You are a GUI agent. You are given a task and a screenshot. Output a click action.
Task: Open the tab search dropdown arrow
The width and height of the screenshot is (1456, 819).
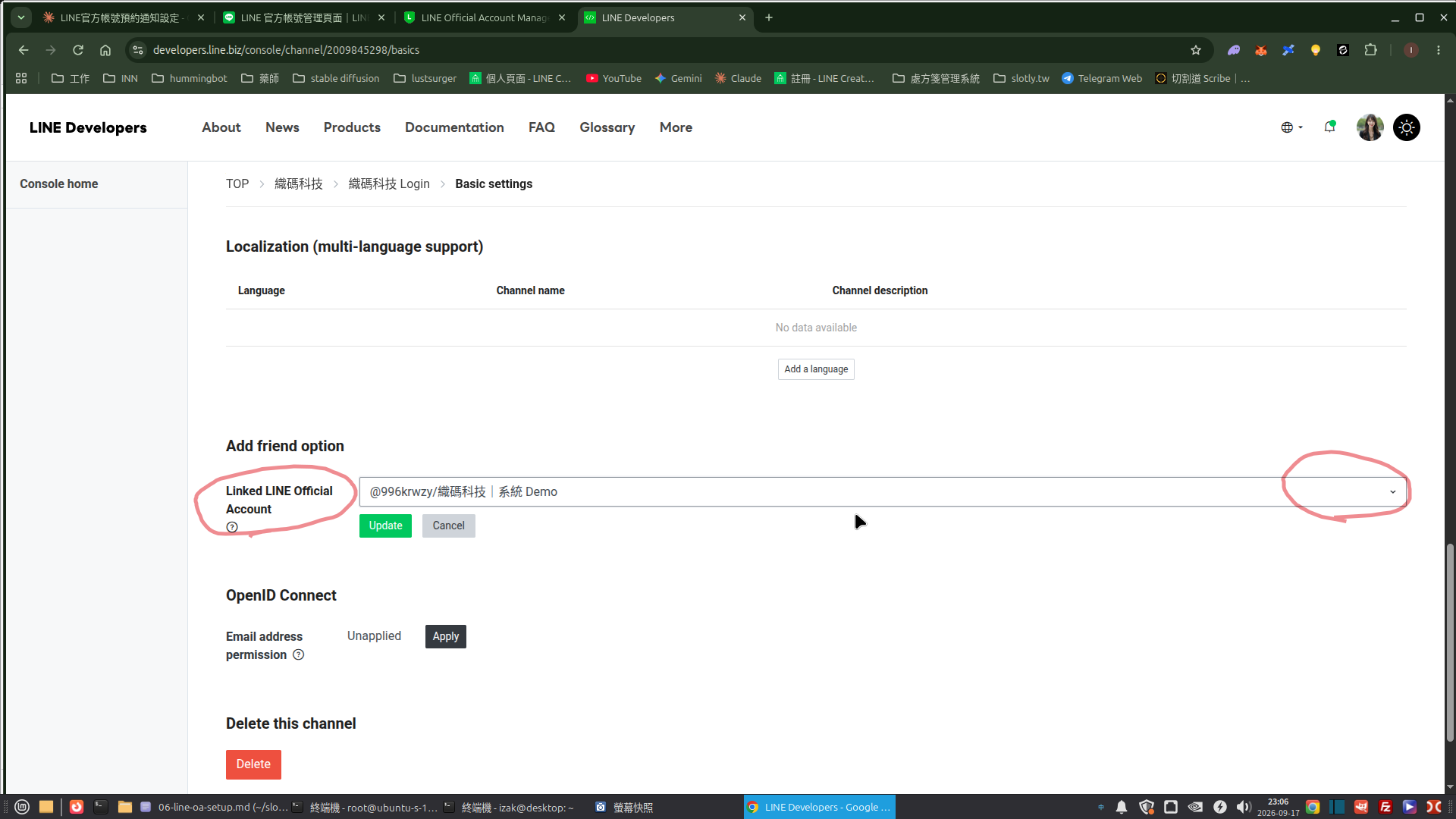coord(21,17)
